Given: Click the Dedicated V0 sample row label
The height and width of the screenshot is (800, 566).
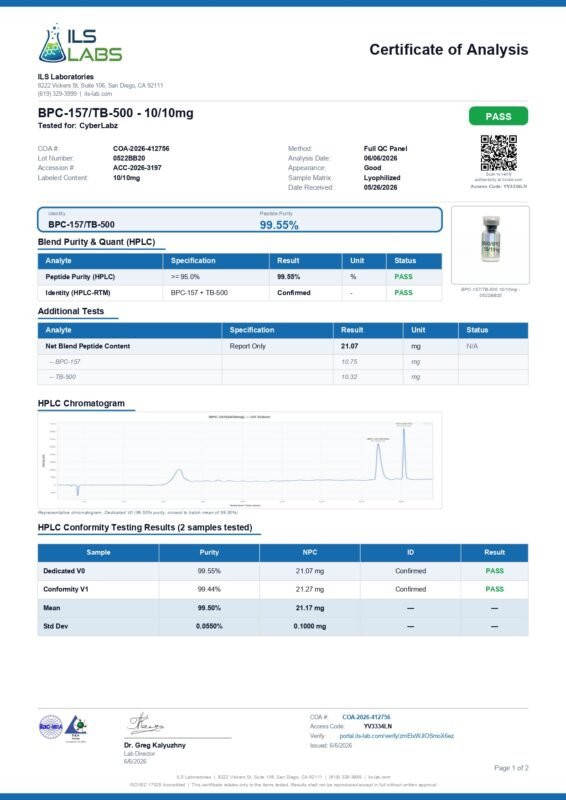Looking at the screenshot, I should pos(64,571).
